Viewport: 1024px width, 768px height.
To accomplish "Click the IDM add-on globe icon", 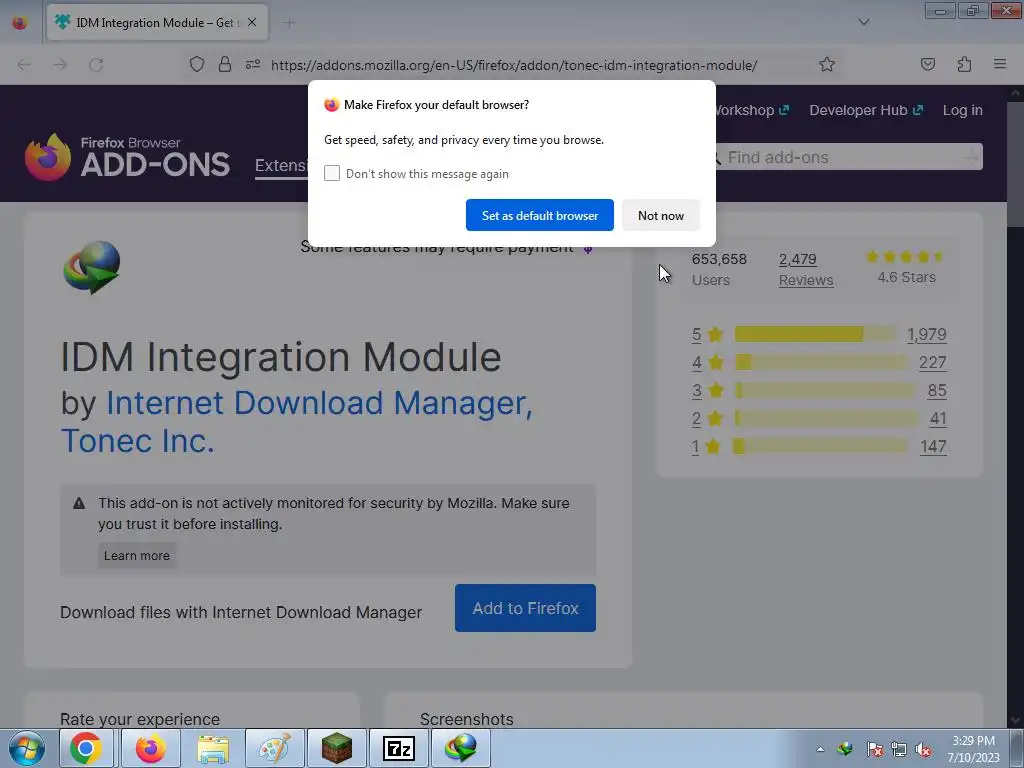I will 91,267.
